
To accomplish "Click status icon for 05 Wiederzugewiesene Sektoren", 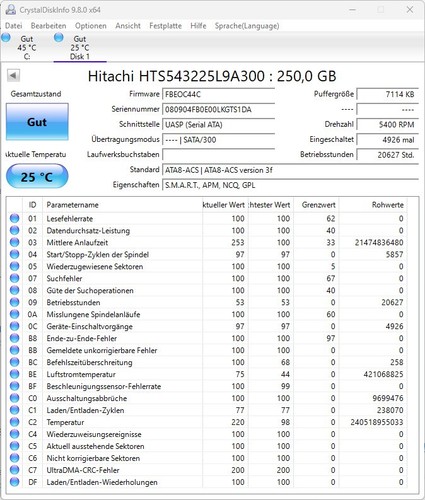I will coord(14,266).
